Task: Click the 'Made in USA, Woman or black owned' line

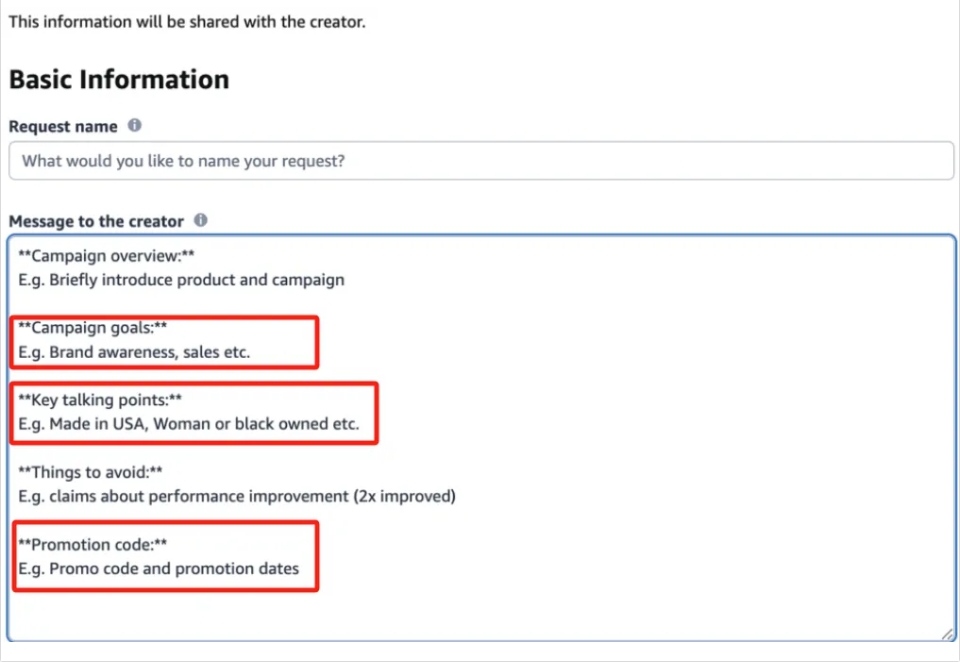Action: 189,424
